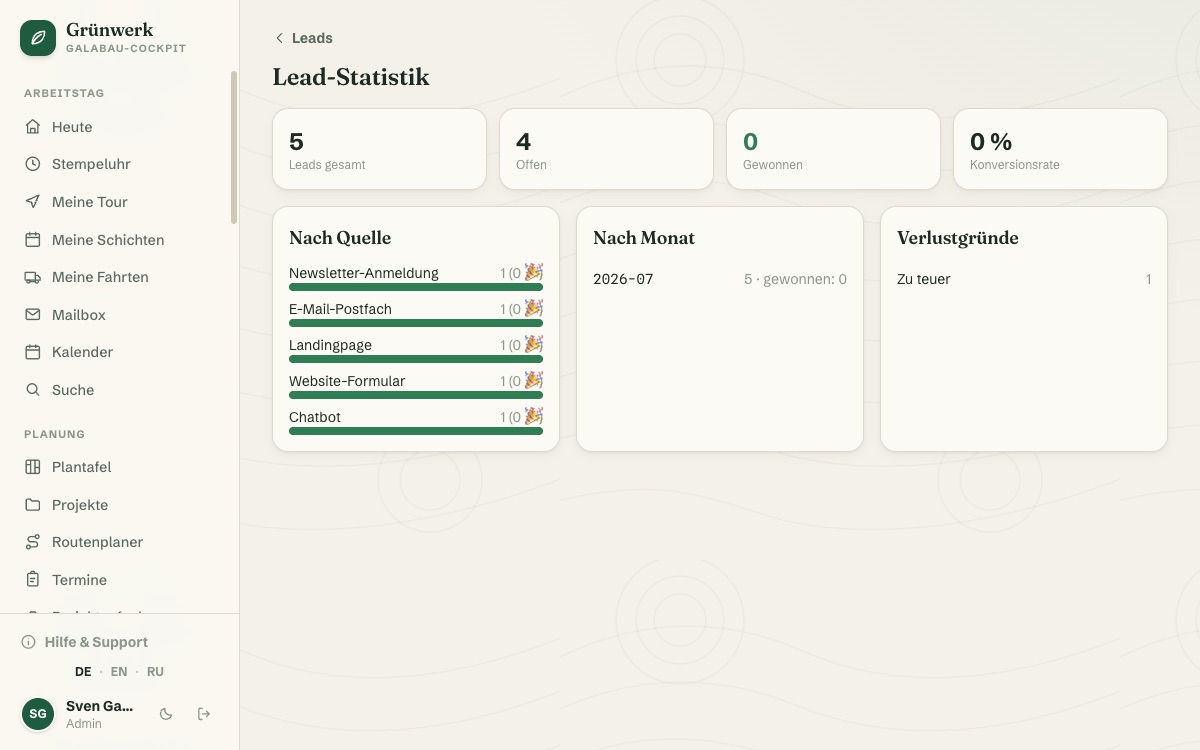Screen dimensions: 1200x750
Task: Click party emoji in Website-Formular row
Action: coord(534,380)
